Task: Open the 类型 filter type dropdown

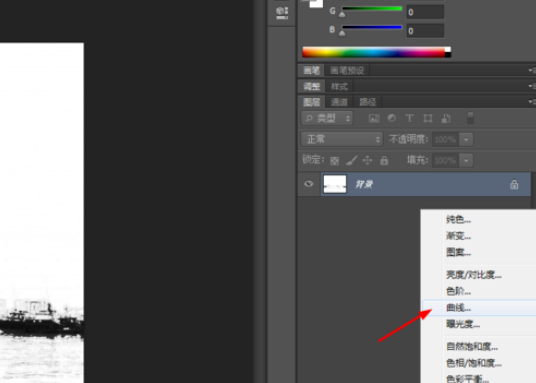Action: click(x=327, y=118)
